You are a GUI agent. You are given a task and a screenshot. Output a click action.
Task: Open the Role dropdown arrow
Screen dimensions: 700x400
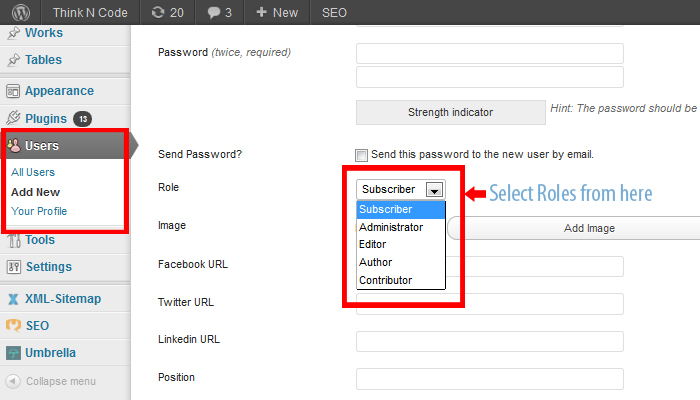pos(434,190)
